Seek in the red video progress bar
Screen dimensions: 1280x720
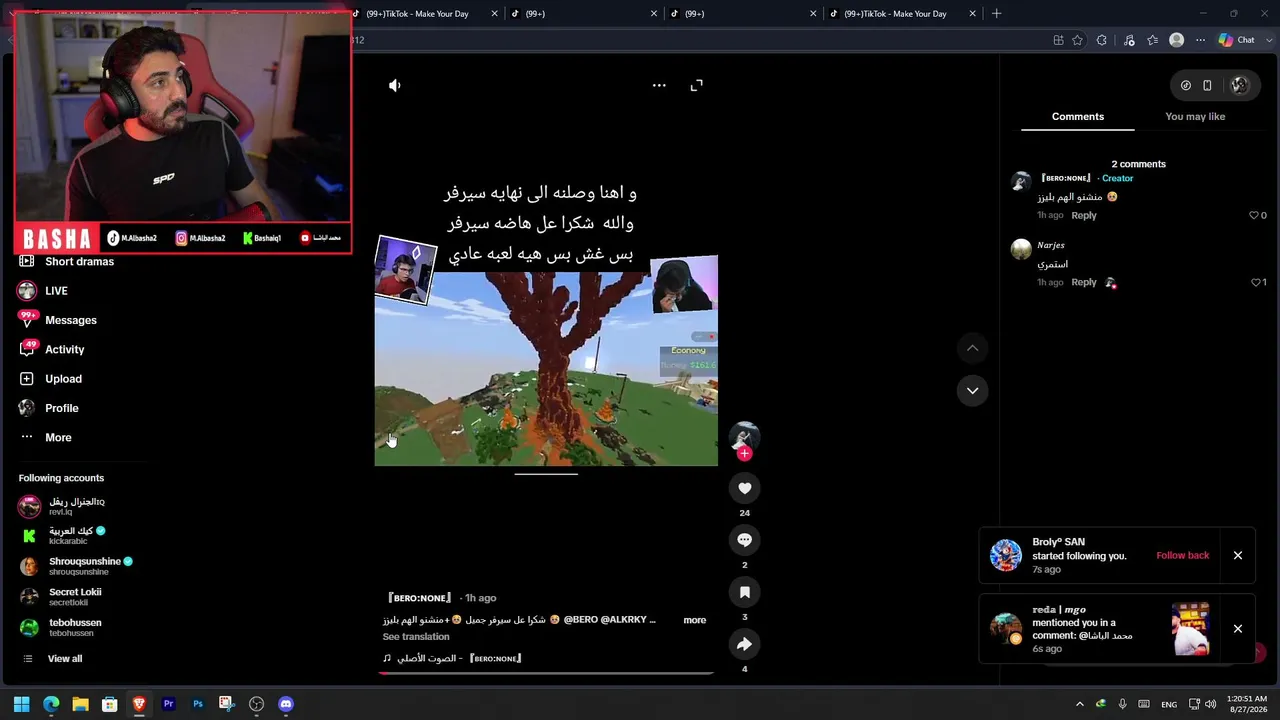click(546, 673)
